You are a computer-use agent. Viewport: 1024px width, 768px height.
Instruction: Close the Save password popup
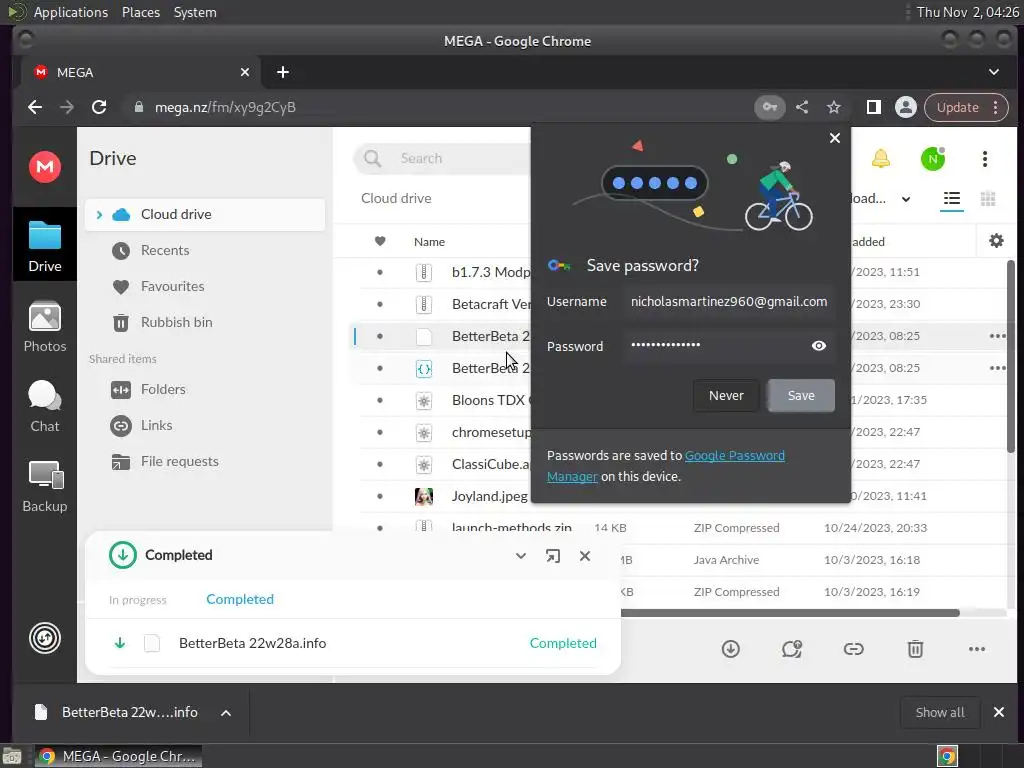pyautogui.click(x=834, y=138)
